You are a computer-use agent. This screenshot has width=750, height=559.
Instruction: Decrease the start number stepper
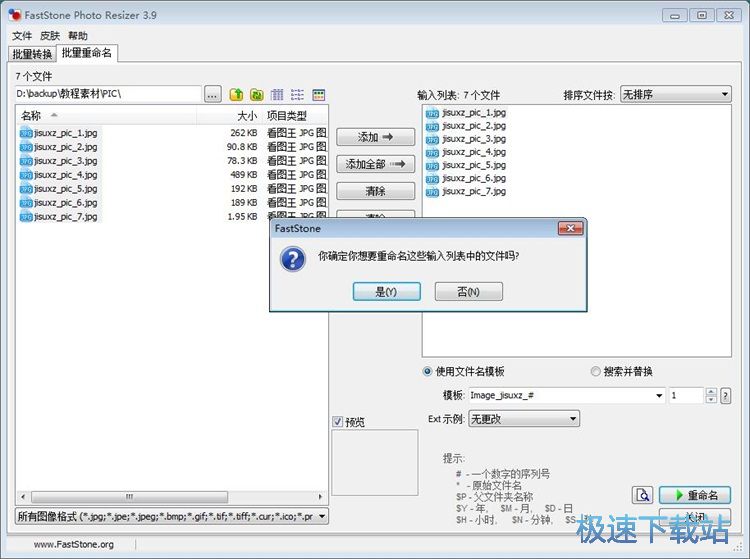pos(711,399)
